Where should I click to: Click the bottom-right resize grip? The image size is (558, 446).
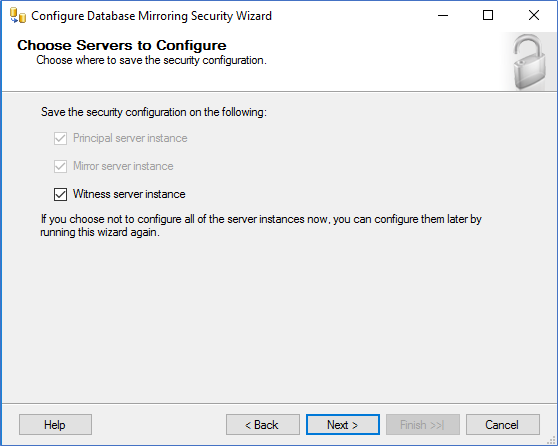point(552,441)
